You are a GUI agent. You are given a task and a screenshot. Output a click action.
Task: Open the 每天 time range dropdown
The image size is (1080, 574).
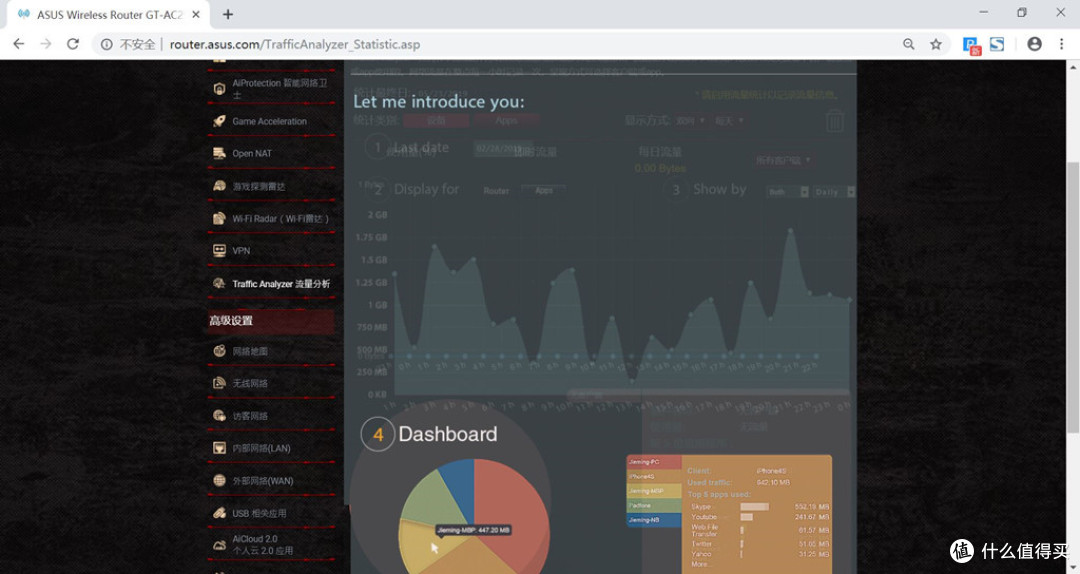point(729,121)
